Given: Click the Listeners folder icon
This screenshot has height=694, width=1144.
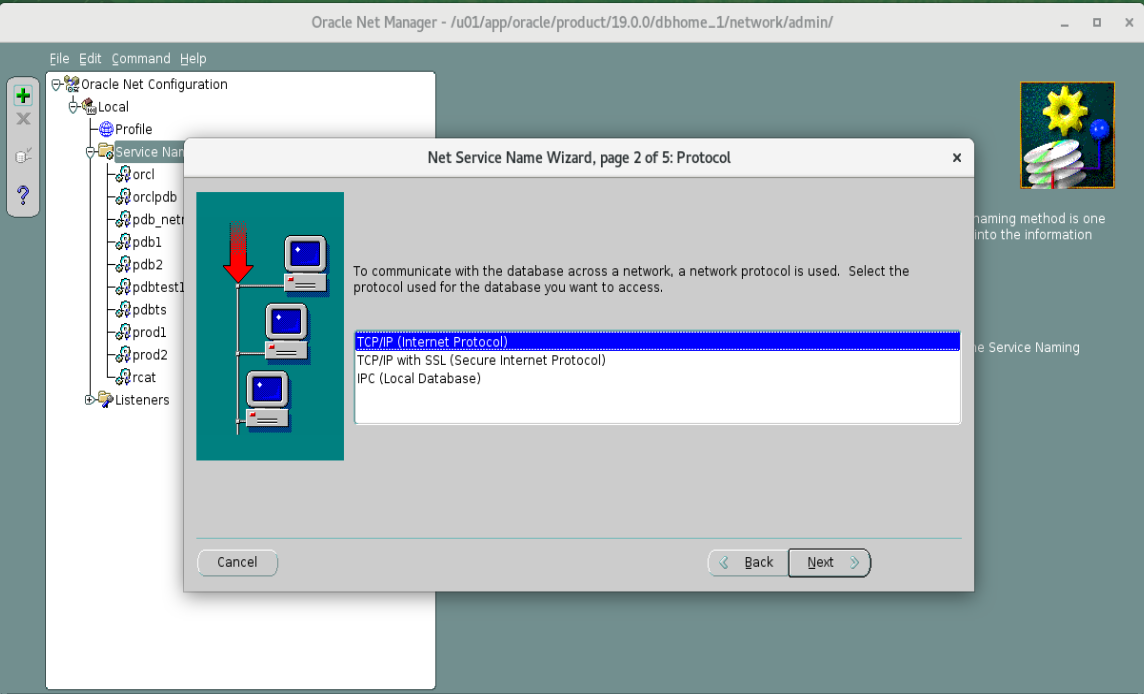Looking at the screenshot, I should click(106, 400).
